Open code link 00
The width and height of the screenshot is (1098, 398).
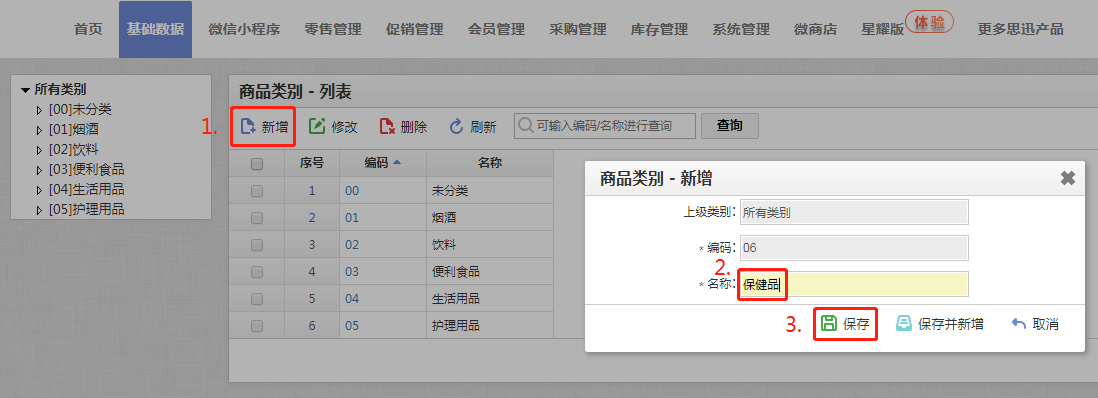[352, 191]
